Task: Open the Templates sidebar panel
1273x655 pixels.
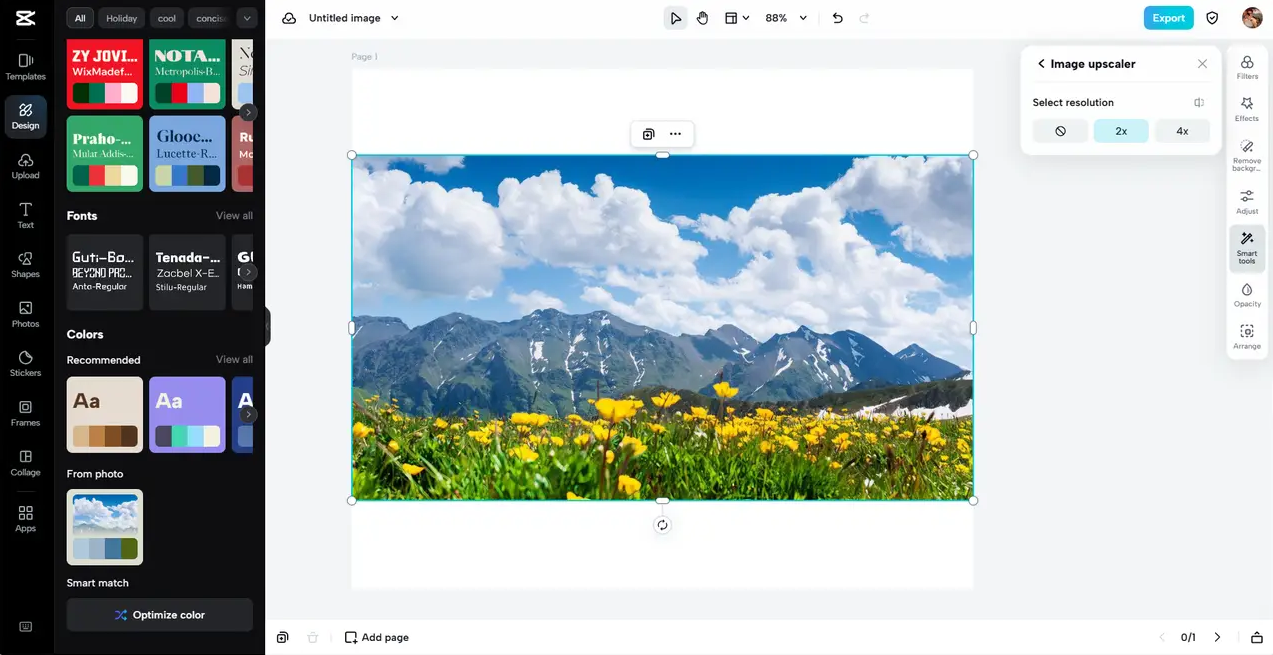Action: pos(26,67)
